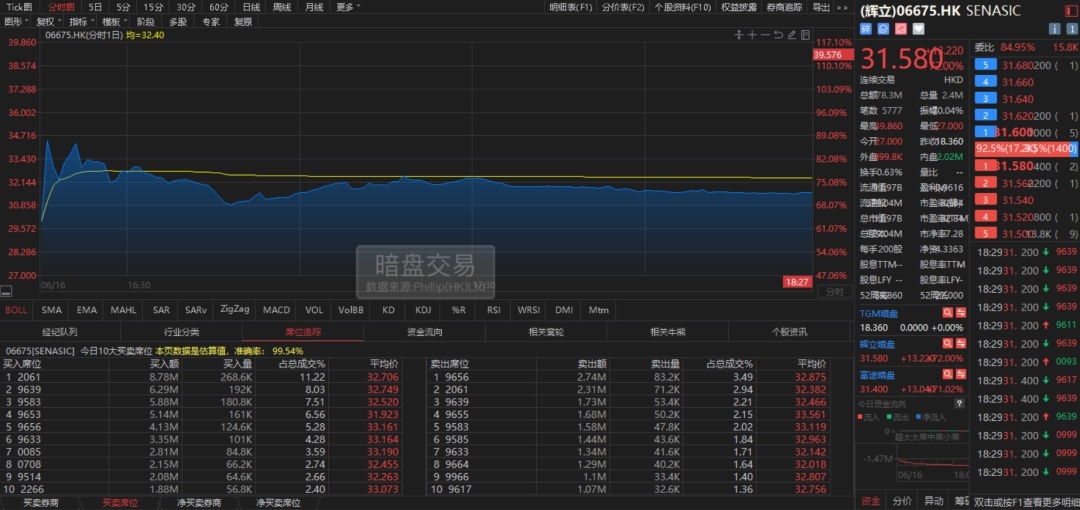The width and height of the screenshot is (1080, 510).
Task: Search 辉立暗盘 with magnifier icon
Action: click(948, 344)
